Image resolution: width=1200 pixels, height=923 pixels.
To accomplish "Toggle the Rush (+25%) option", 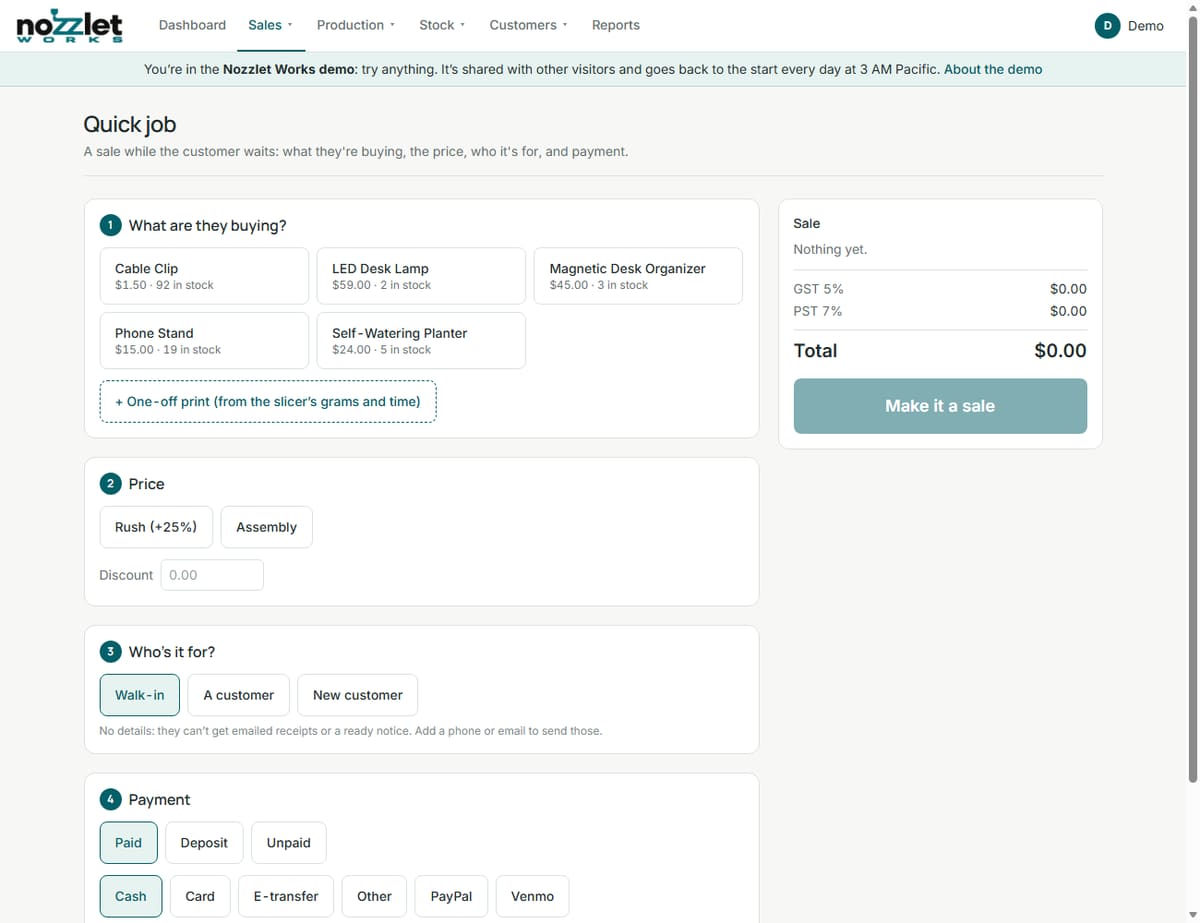I will (x=156, y=527).
